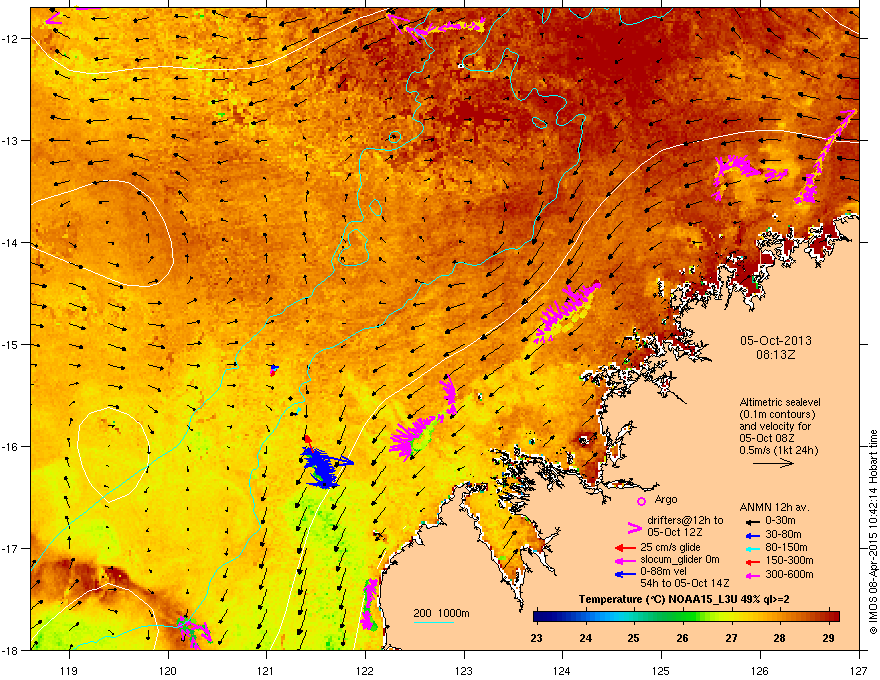The height and width of the screenshot is (680, 880).
Task: Click the magenta Argo circle marker in legend
Action: 641,501
